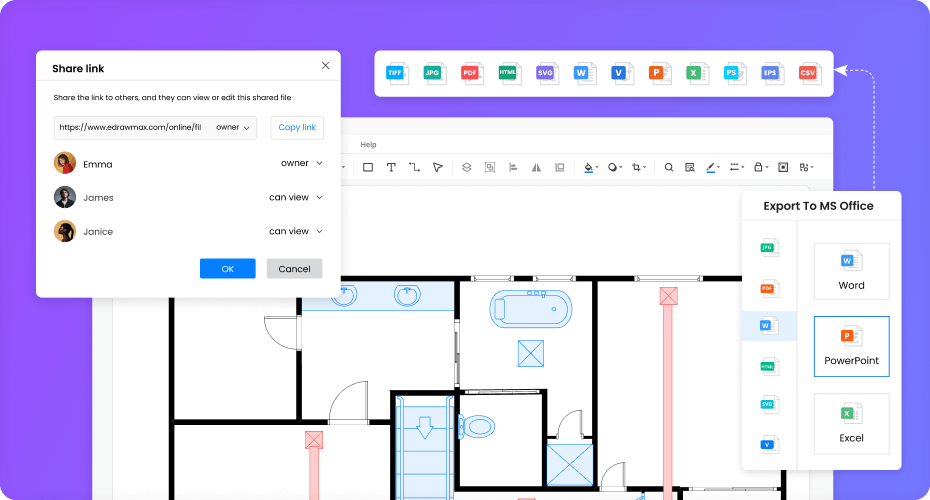Click the flip mirror icon
This screenshot has width=930, height=500.
coord(536,167)
